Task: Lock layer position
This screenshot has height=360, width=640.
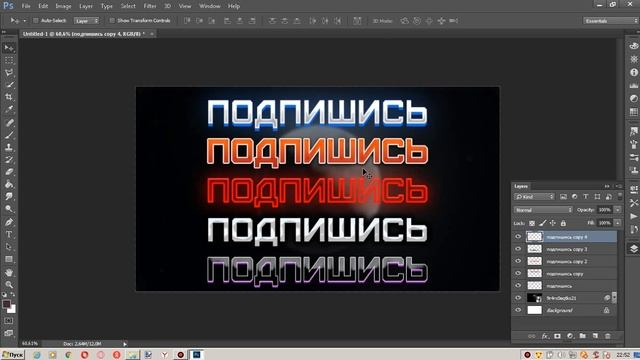Action: coord(552,223)
